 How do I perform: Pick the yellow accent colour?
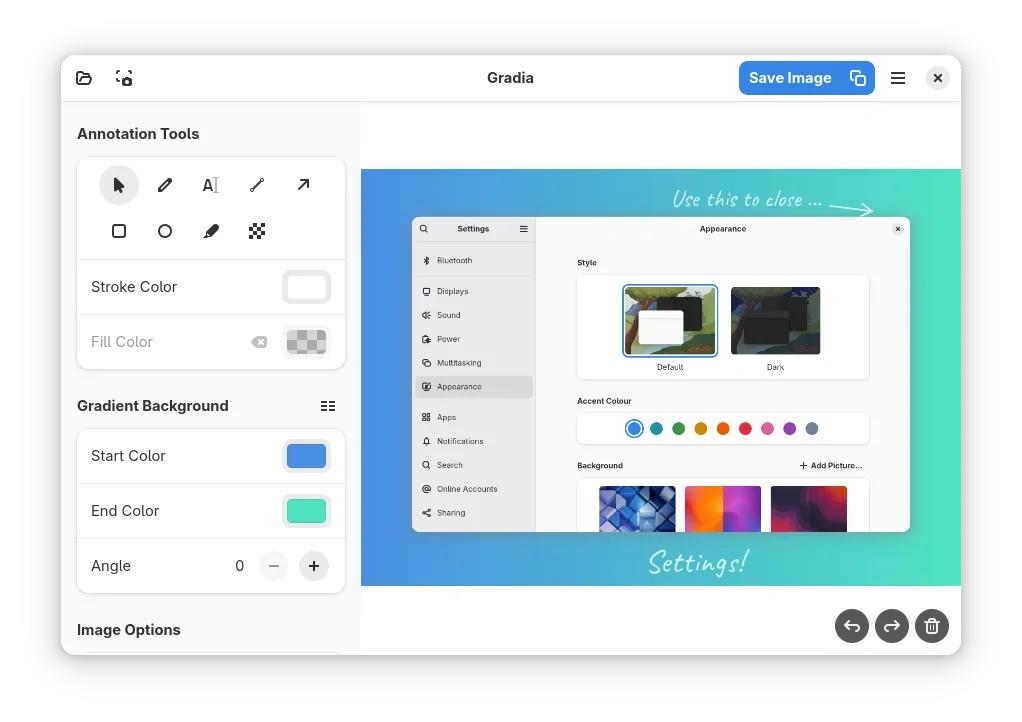point(701,428)
